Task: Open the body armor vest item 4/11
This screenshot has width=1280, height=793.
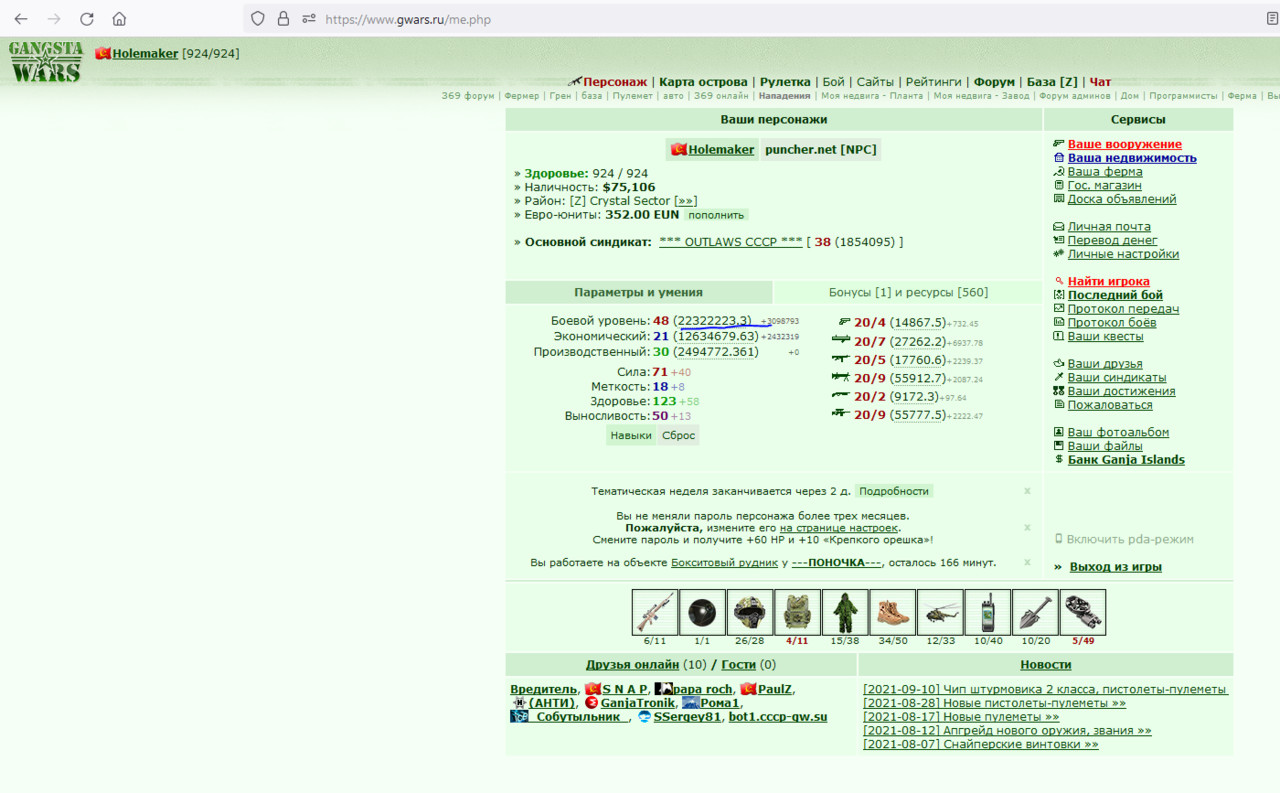Action: [x=797, y=612]
